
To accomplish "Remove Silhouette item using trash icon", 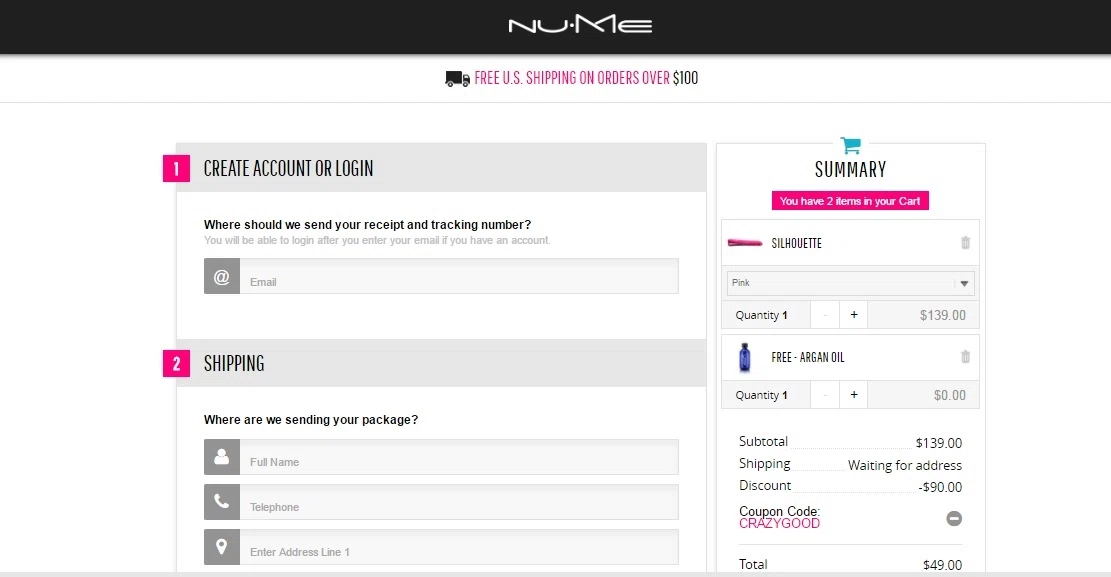I will (x=965, y=243).
